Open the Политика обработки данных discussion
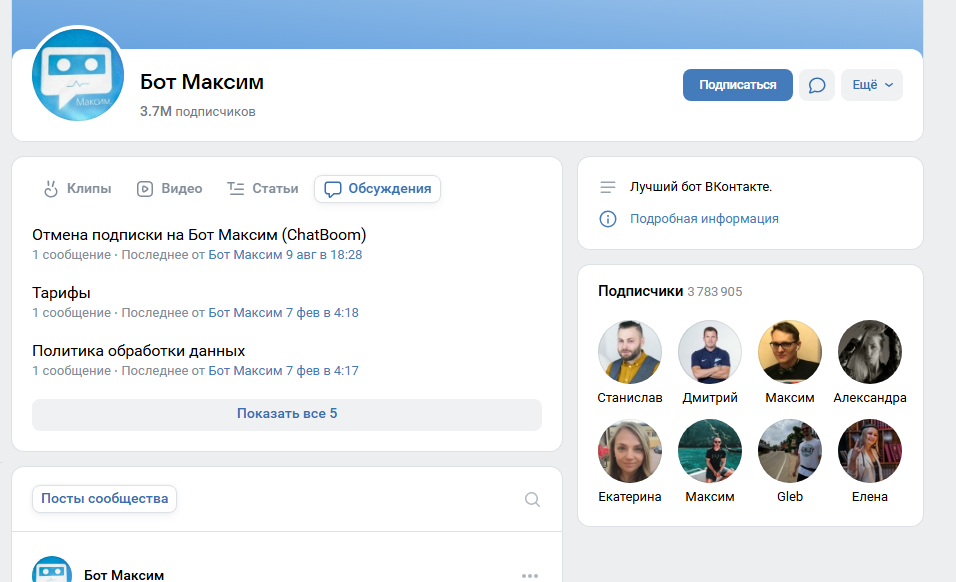Screen dimensions: 956x582 coord(138,351)
